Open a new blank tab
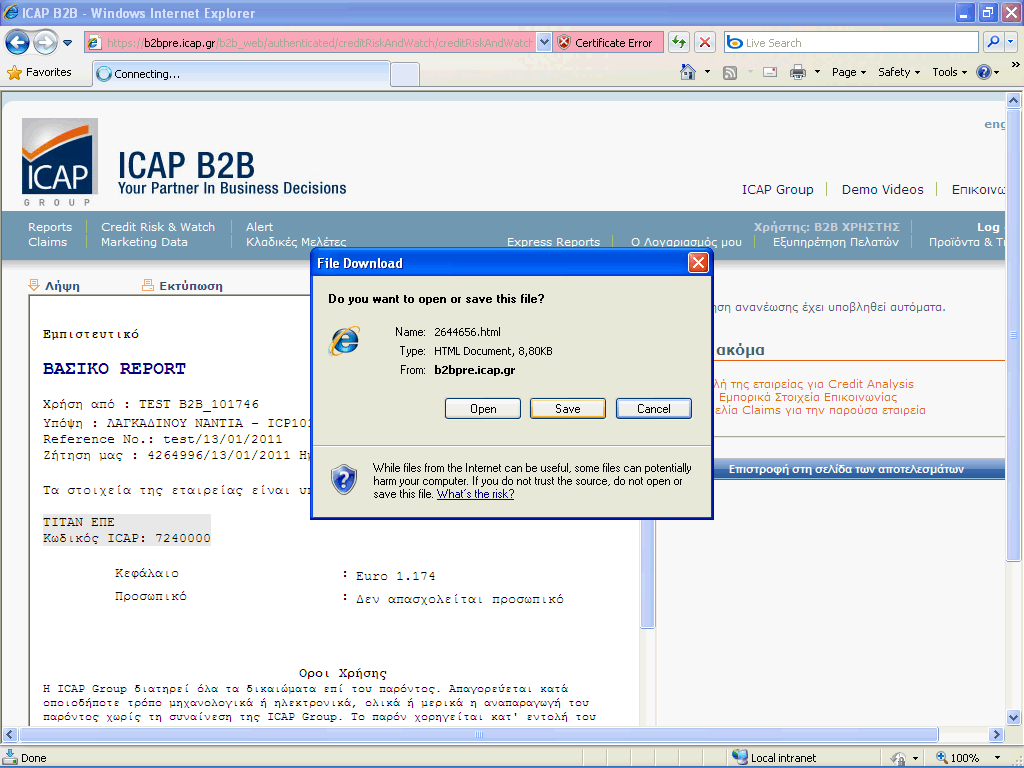Image resolution: width=1024 pixels, height=768 pixels. point(405,74)
